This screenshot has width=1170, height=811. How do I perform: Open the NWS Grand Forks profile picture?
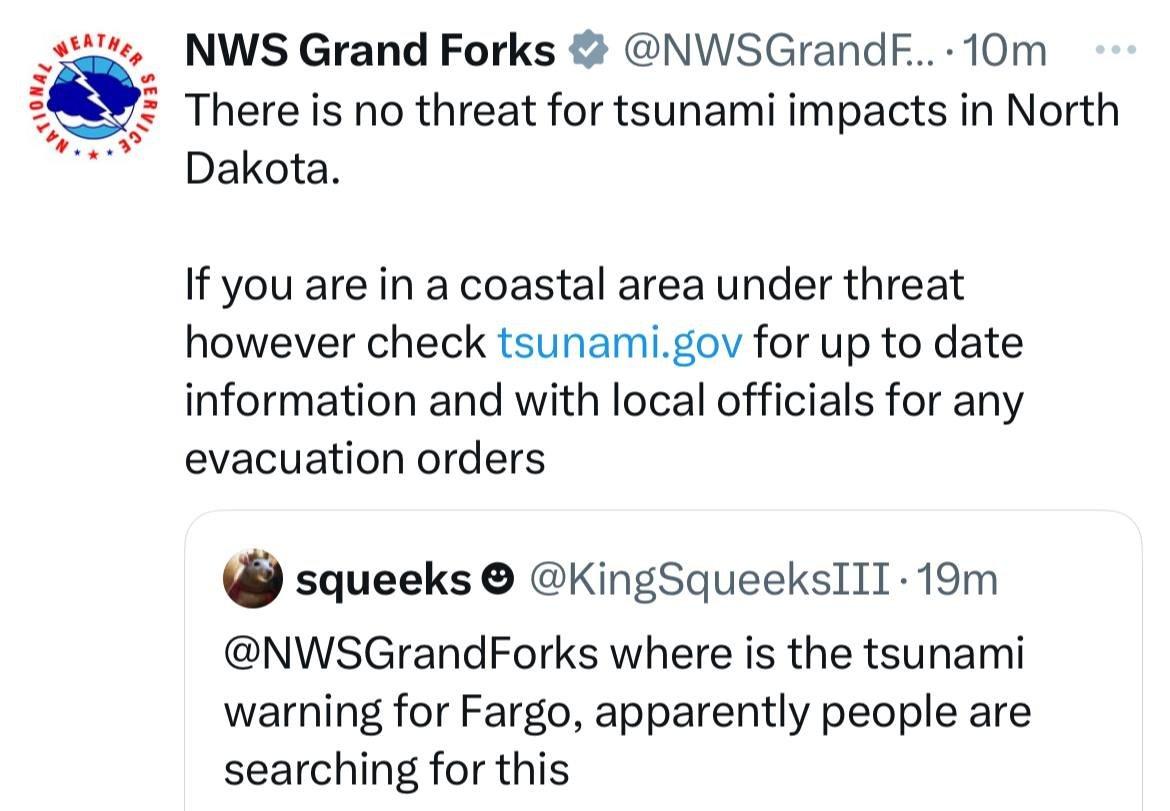click(95, 98)
